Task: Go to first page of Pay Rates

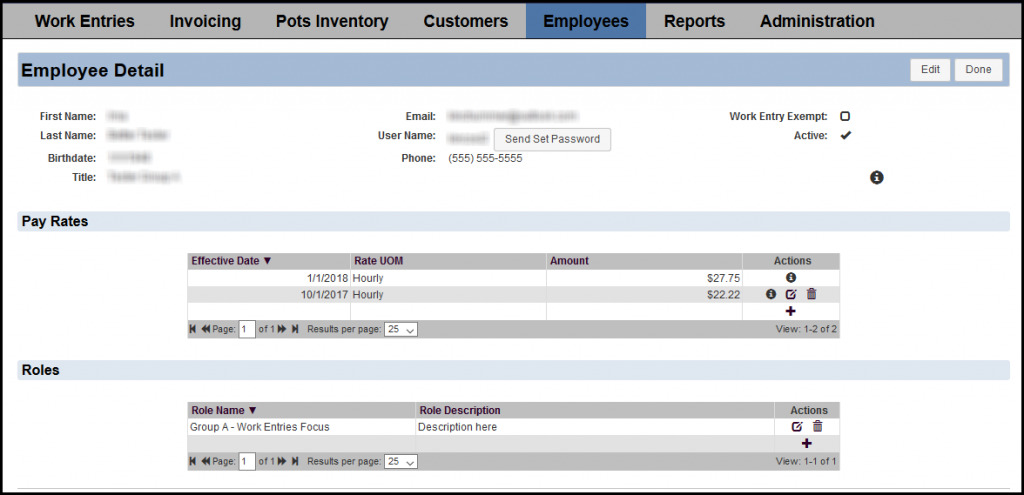Action: 193,329
